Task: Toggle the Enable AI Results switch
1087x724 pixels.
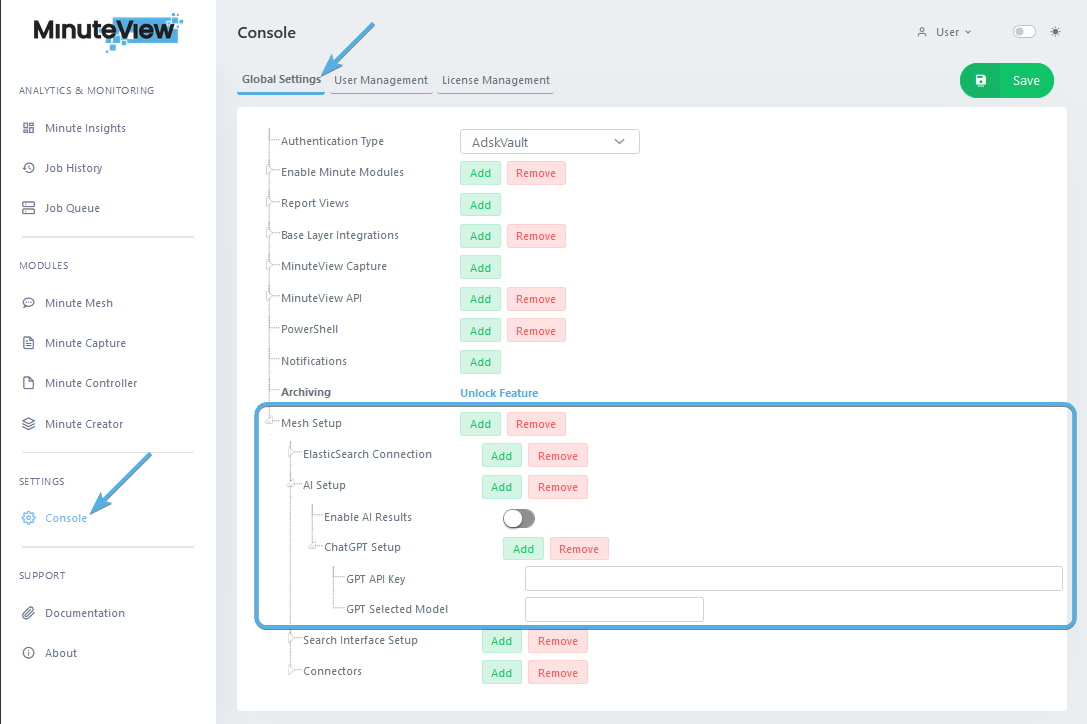Action: coord(519,518)
